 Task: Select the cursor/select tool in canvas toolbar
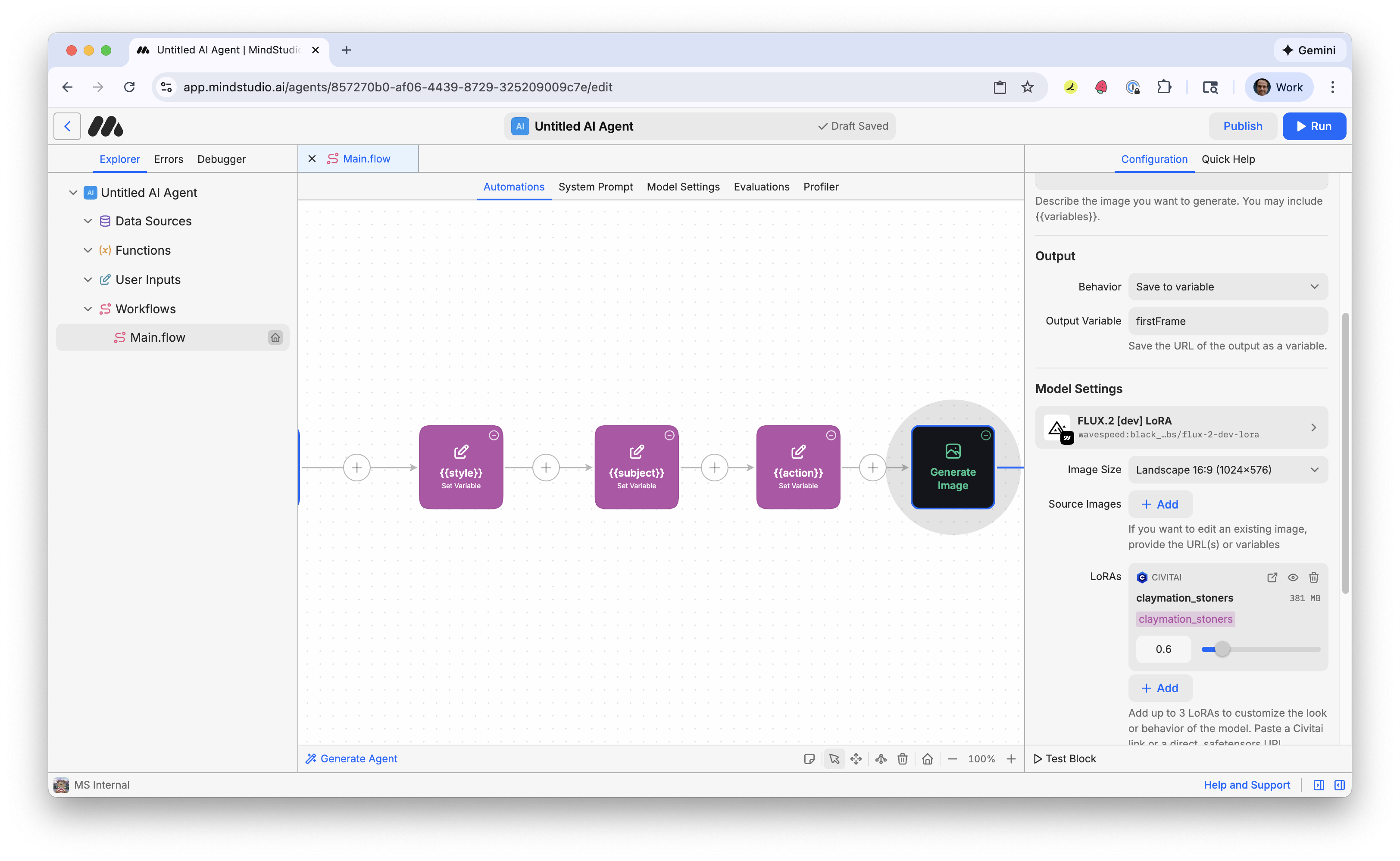(x=834, y=758)
